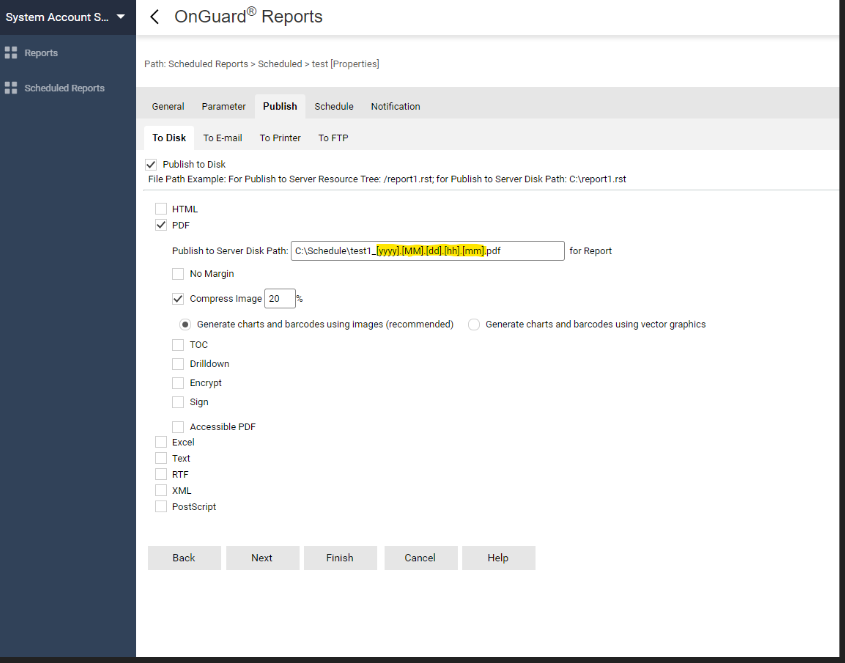The height and width of the screenshot is (663, 845).
Task: Click the breadcrumb path text Scheduled Reports > Scheduled
Action: click(x=235, y=64)
